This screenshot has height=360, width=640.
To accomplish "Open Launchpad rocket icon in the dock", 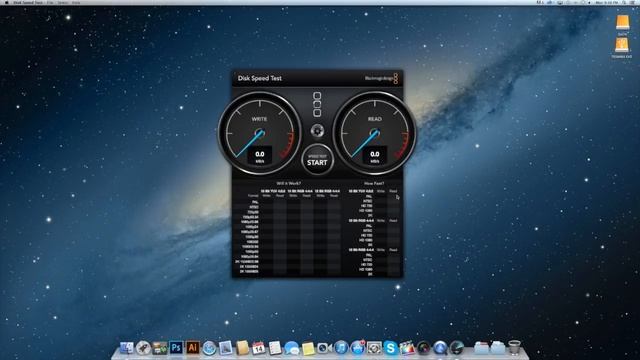I will 143,348.
